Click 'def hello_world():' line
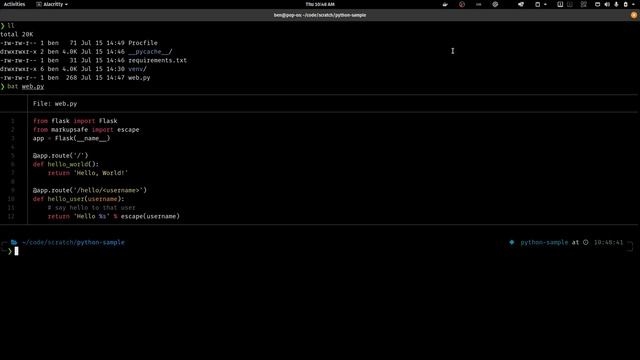Viewport: 640px width, 360px height. [66, 164]
